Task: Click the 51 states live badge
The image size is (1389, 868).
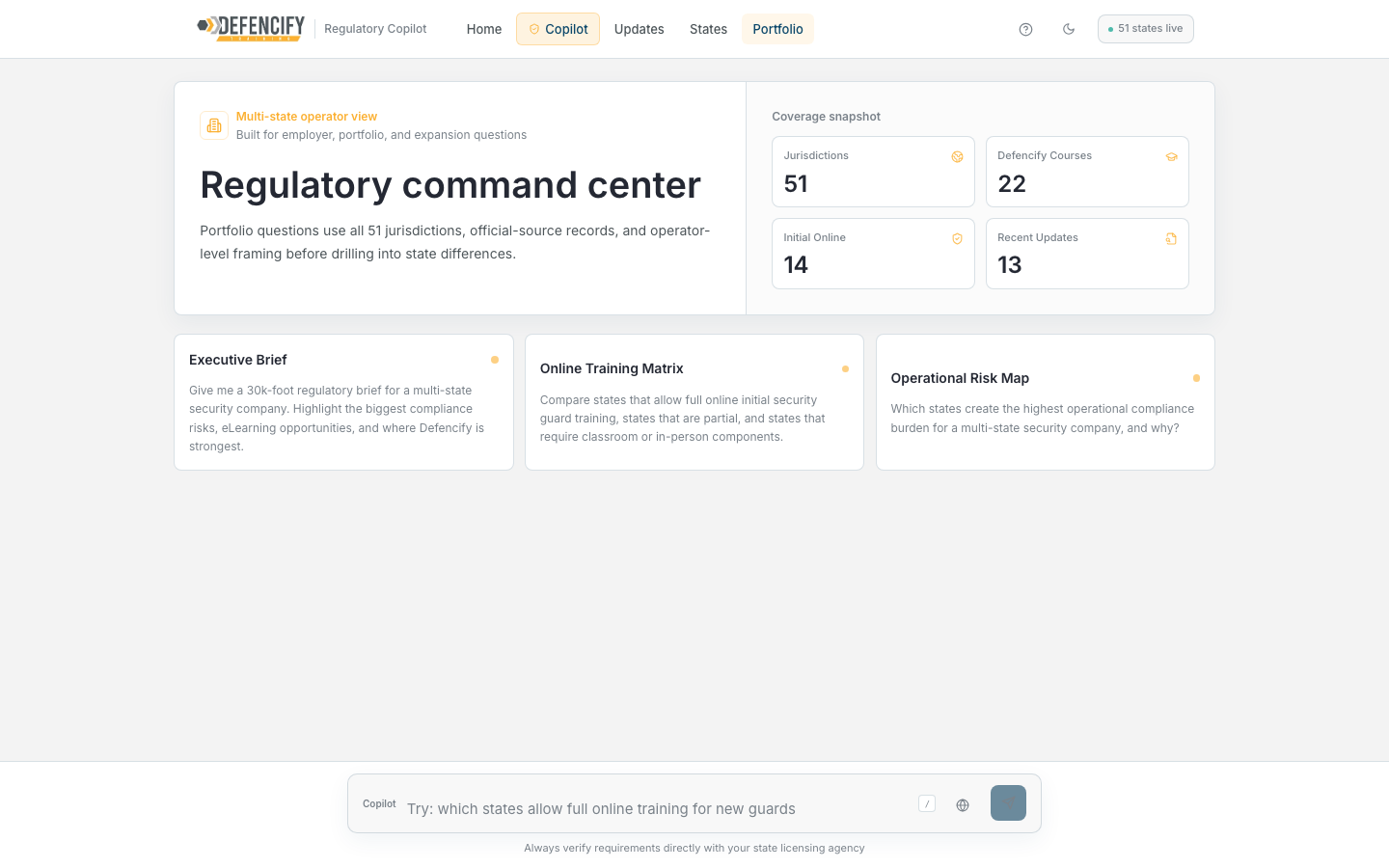Action: click(1145, 29)
